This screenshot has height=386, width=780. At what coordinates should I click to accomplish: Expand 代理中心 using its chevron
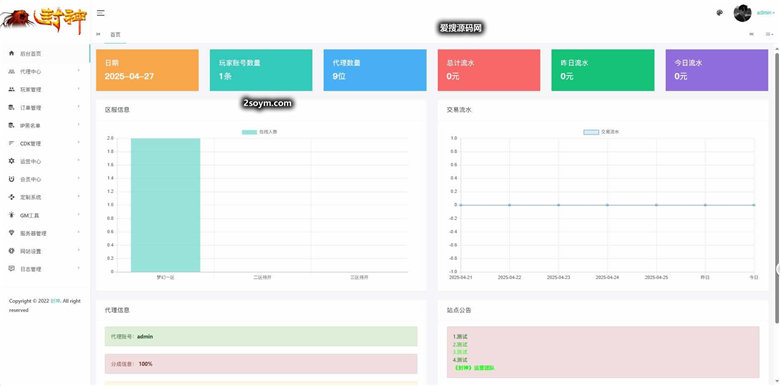[79, 71]
